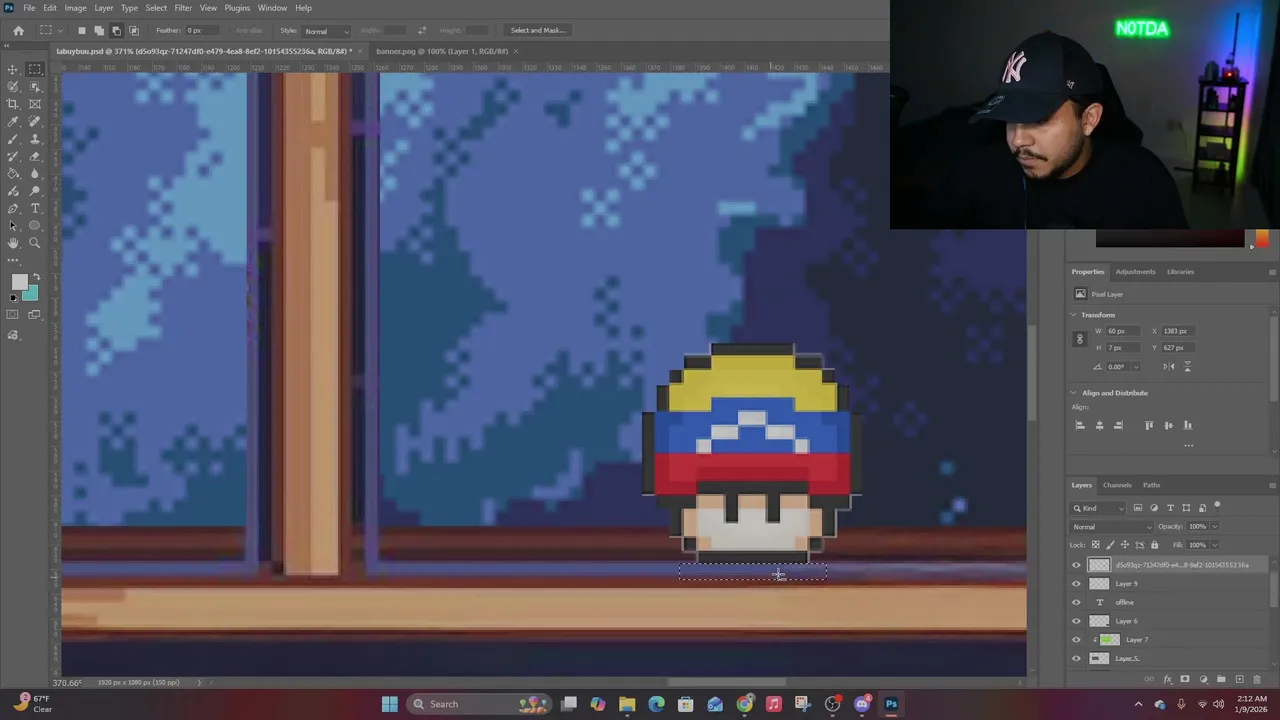Hide Layer 9 with eye icon
Viewport: 1280px width, 720px height.
click(x=1077, y=584)
